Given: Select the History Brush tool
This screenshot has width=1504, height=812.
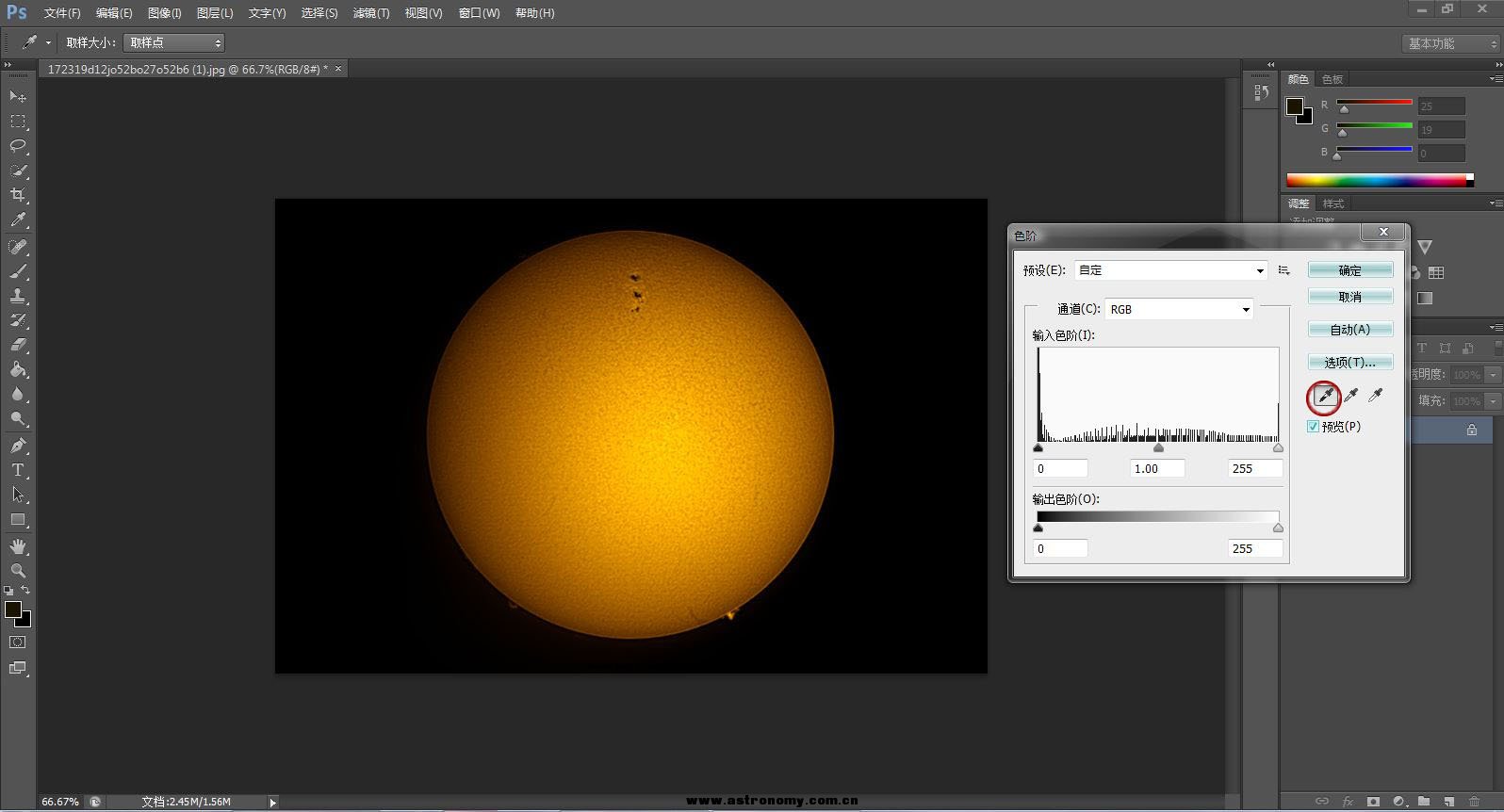Looking at the screenshot, I should [x=18, y=320].
